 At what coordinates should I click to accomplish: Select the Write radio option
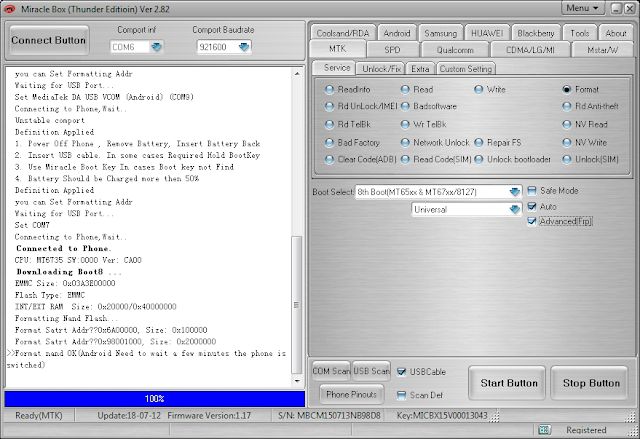(x=479, y=89)
